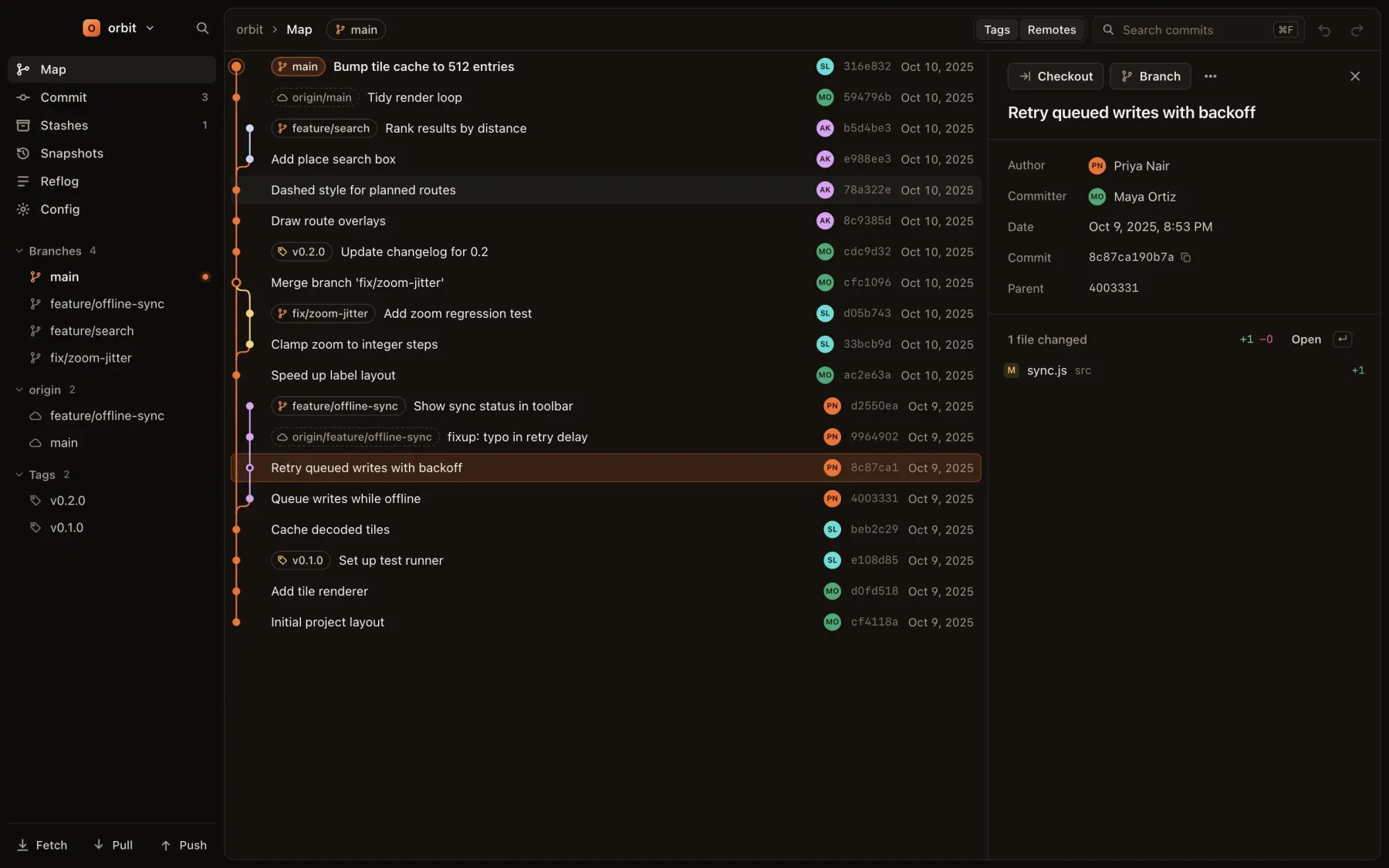Click the orbit app logo icon
The height and width of the screenshot is (868, 1389).
click(91, 29)
